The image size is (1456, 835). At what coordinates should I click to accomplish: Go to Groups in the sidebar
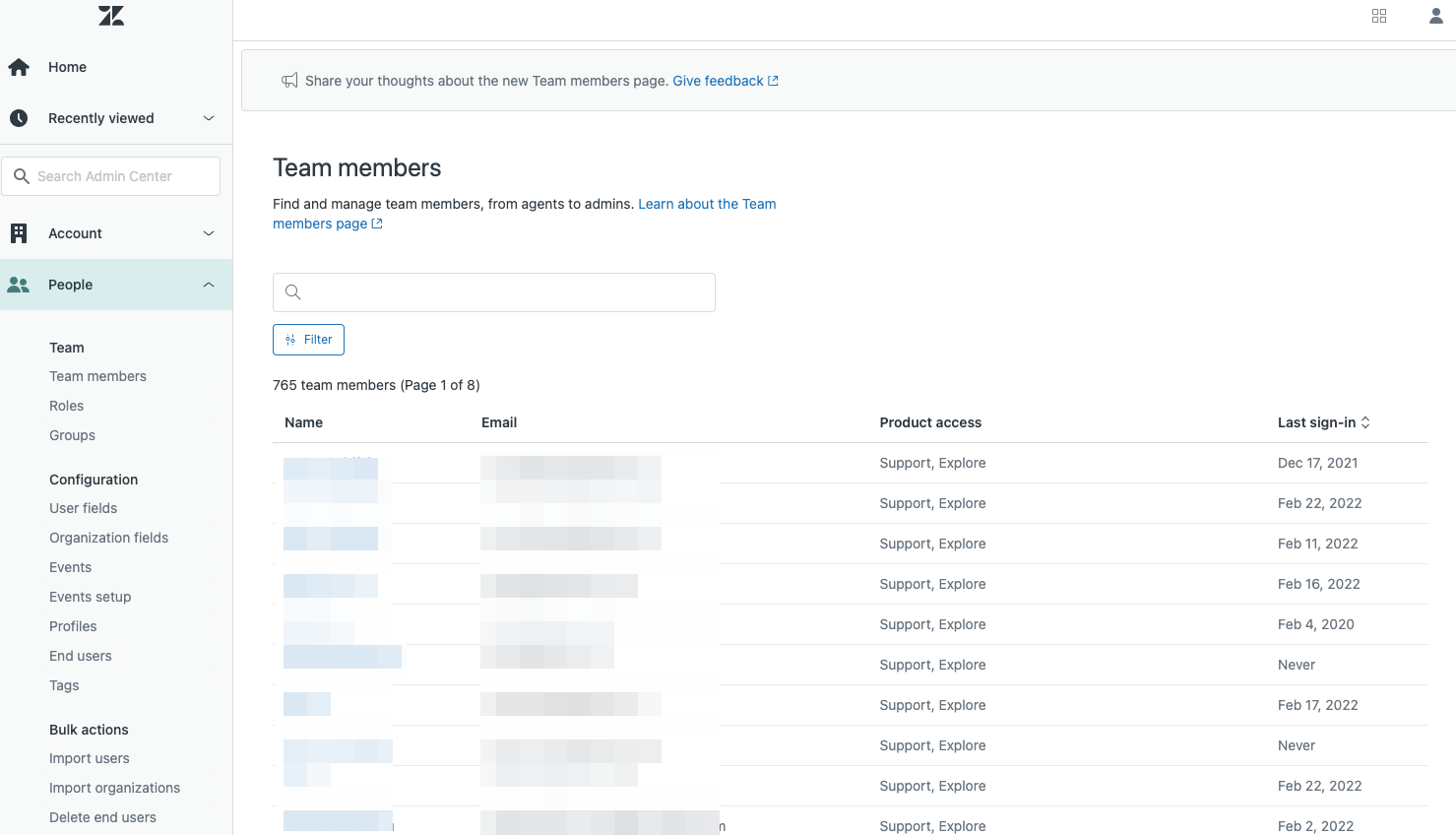[x=72, y=435]
